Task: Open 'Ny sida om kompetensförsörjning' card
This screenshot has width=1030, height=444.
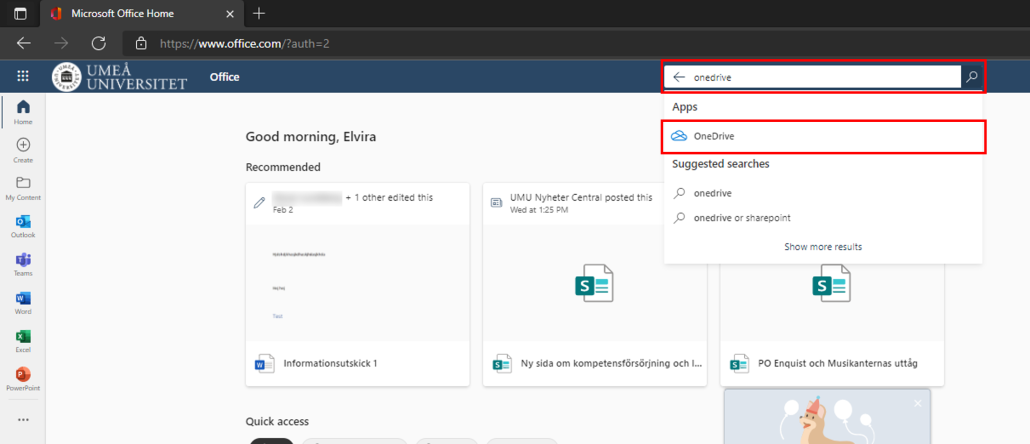Action: point(594,284)
